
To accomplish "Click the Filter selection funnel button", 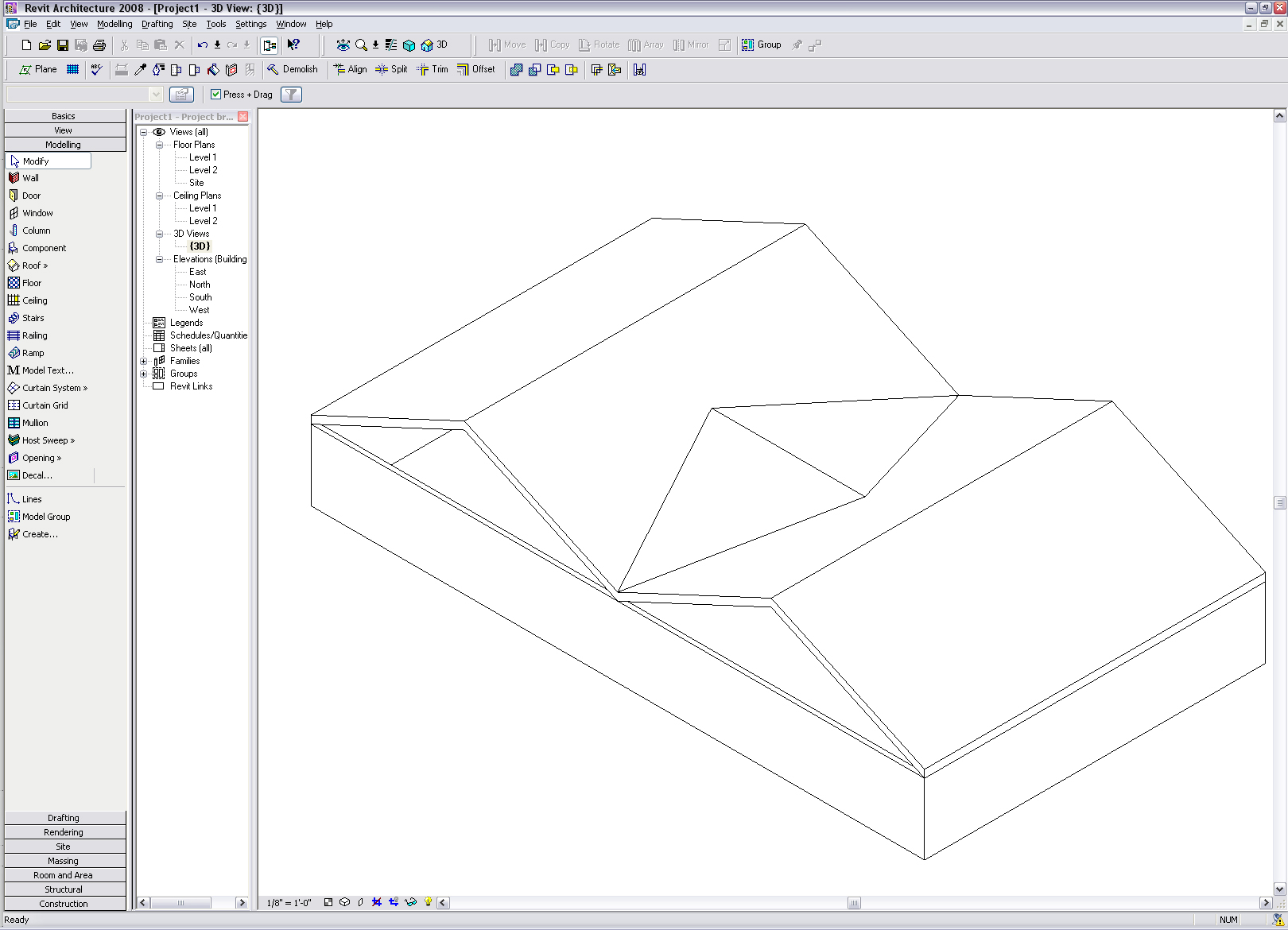I will [291, 95].
